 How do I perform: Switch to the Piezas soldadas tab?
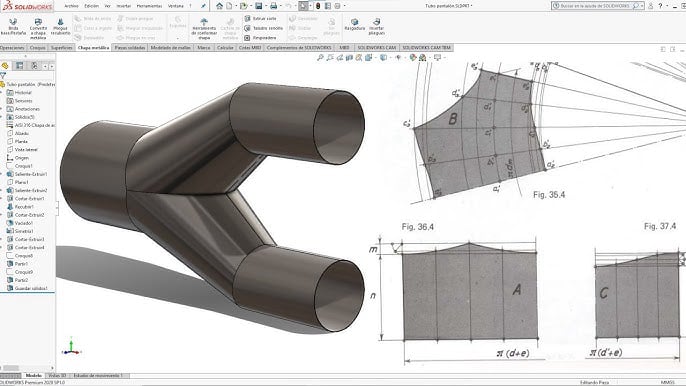[x=130, y=48]
